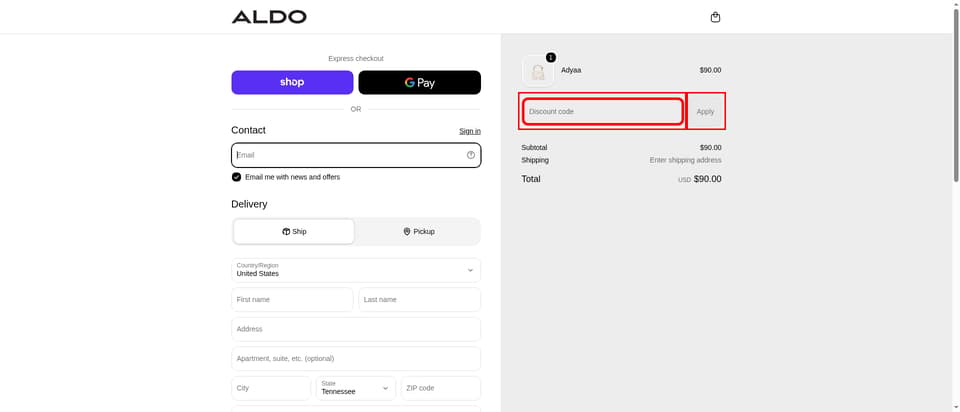Click the $90.00 total amount
The width and height of the screenshot is (960, 412).
click(x=708, y=179)
